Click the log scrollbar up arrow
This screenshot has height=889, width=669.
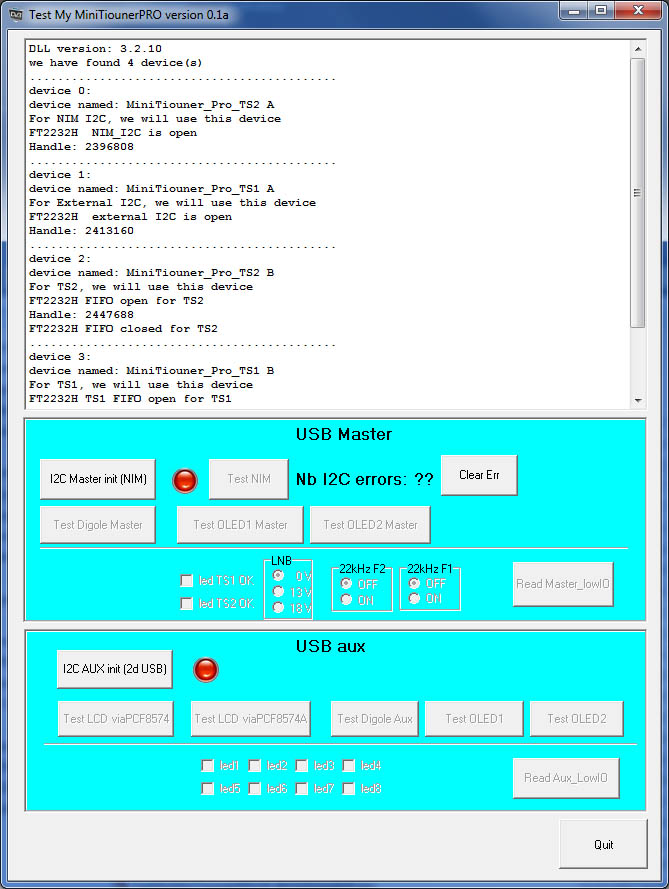click(x=638, y=49)
